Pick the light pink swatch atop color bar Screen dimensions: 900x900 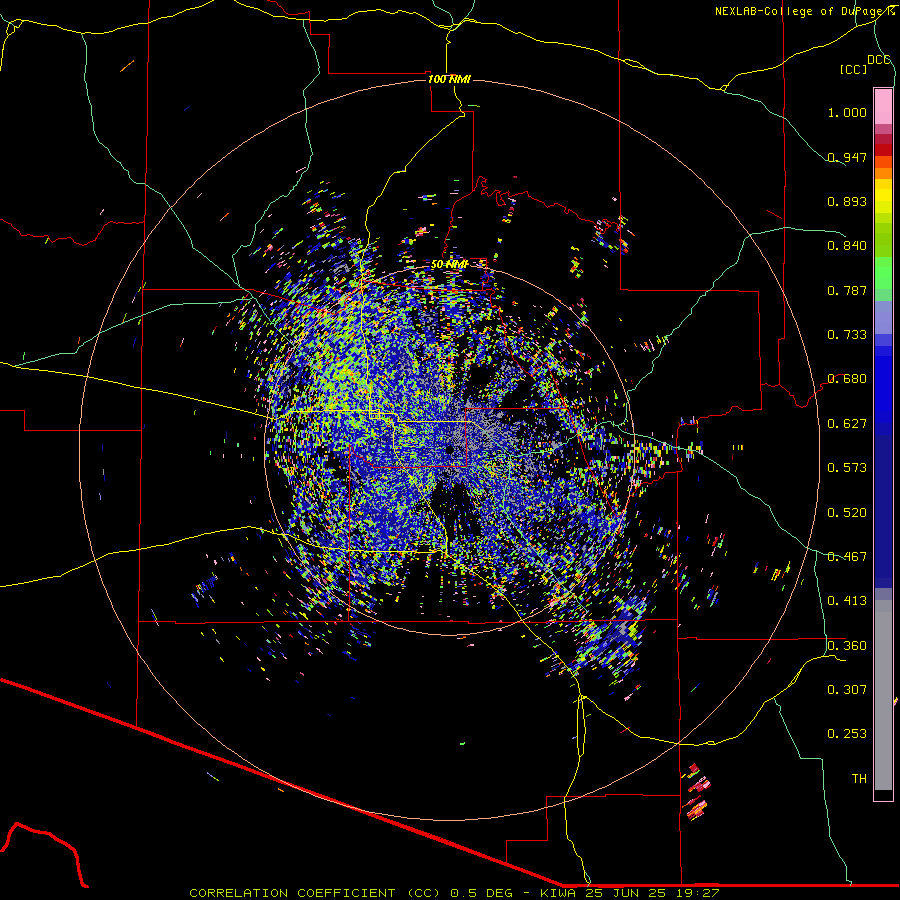click(x=883, y=107)
